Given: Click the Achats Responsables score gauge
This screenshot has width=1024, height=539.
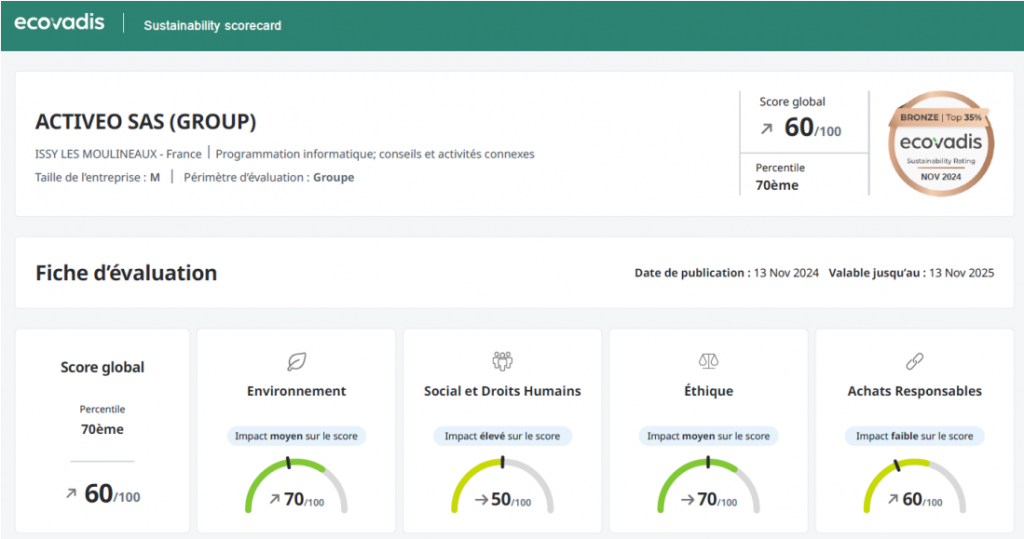Looking at the screenshot, I should click(x=914, y=485).
